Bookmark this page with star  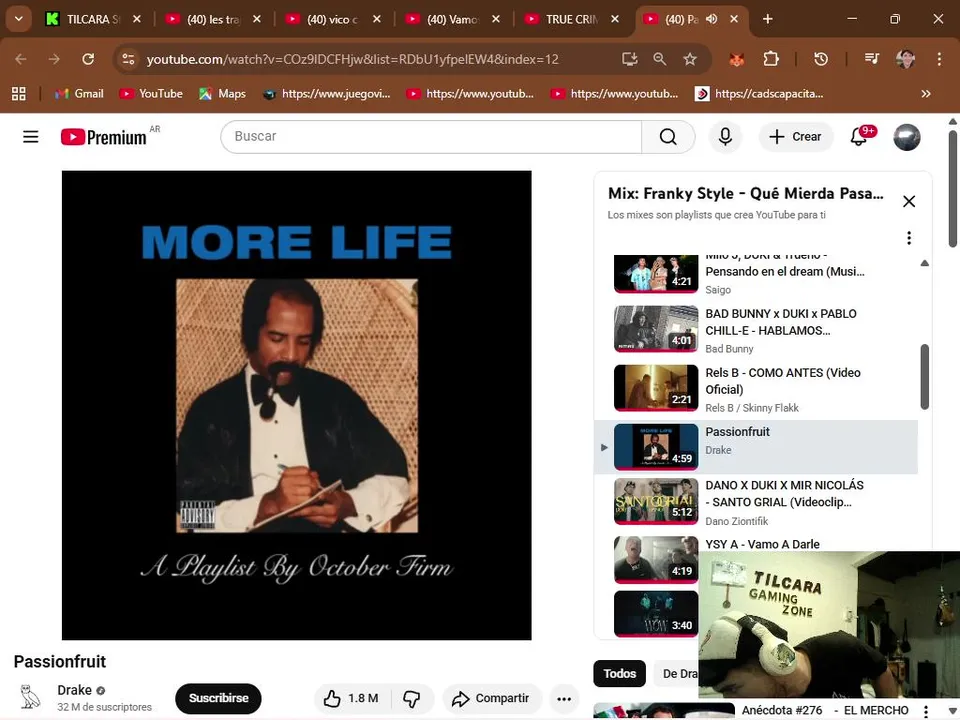690,59
